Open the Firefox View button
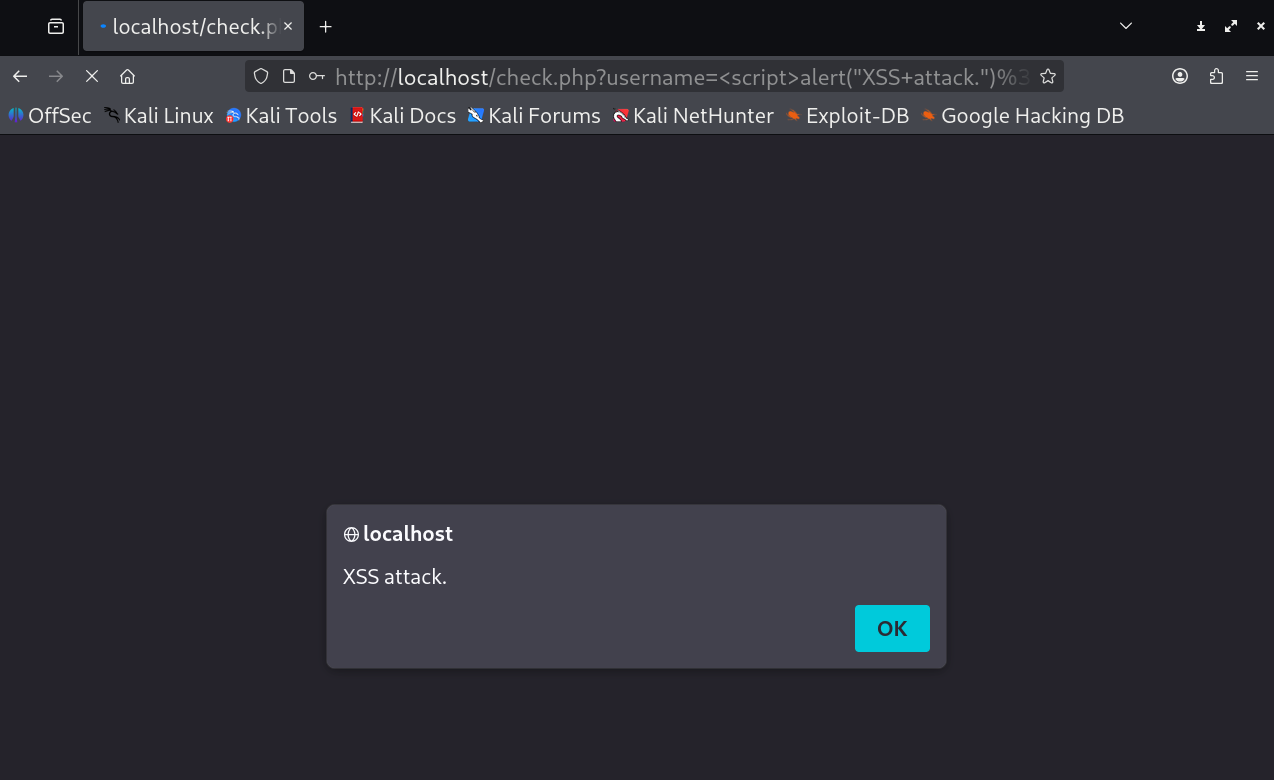Screen dimensions: 1274x780 click(x=56, y=26)
